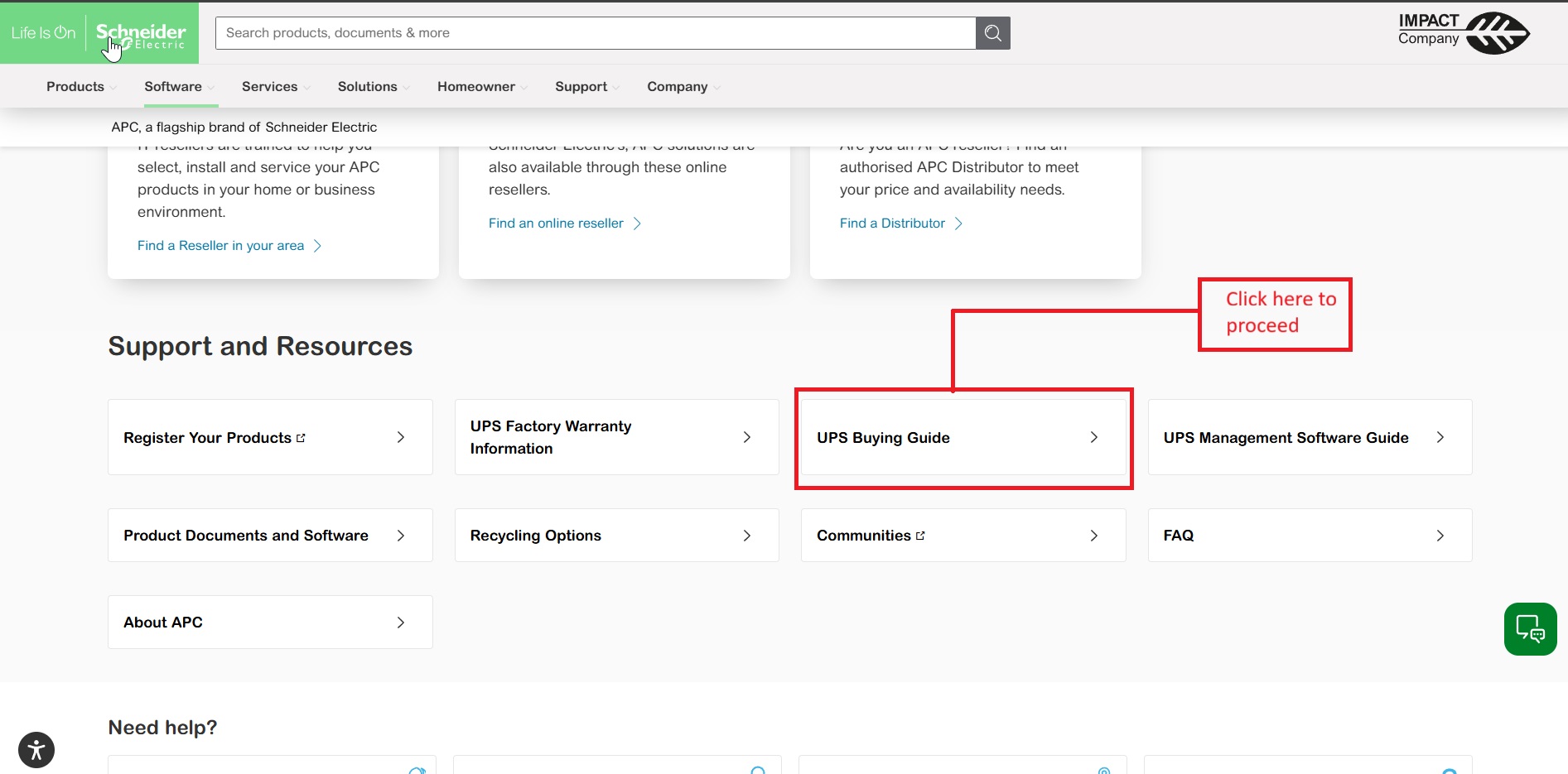This screenshot has height=774, width=1568.
Task: Click the arrow on UPS Management Software Guide card
Action: click(1440, 437)
